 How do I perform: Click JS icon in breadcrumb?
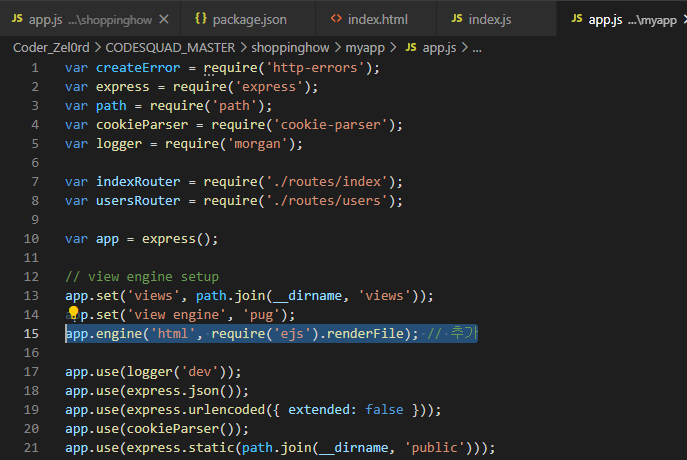click(x=411, y=47)
